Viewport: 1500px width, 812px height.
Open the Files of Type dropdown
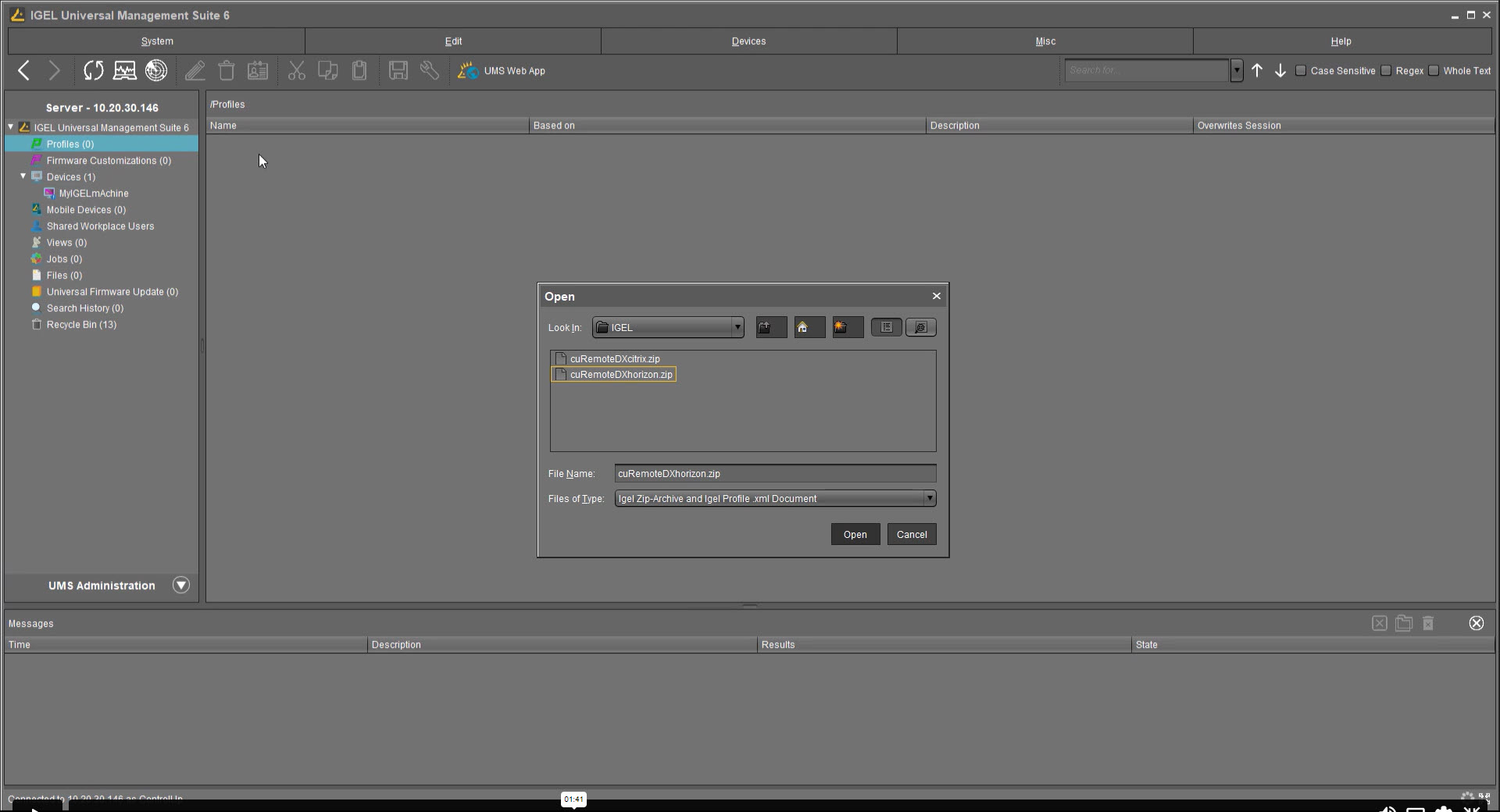775,499
